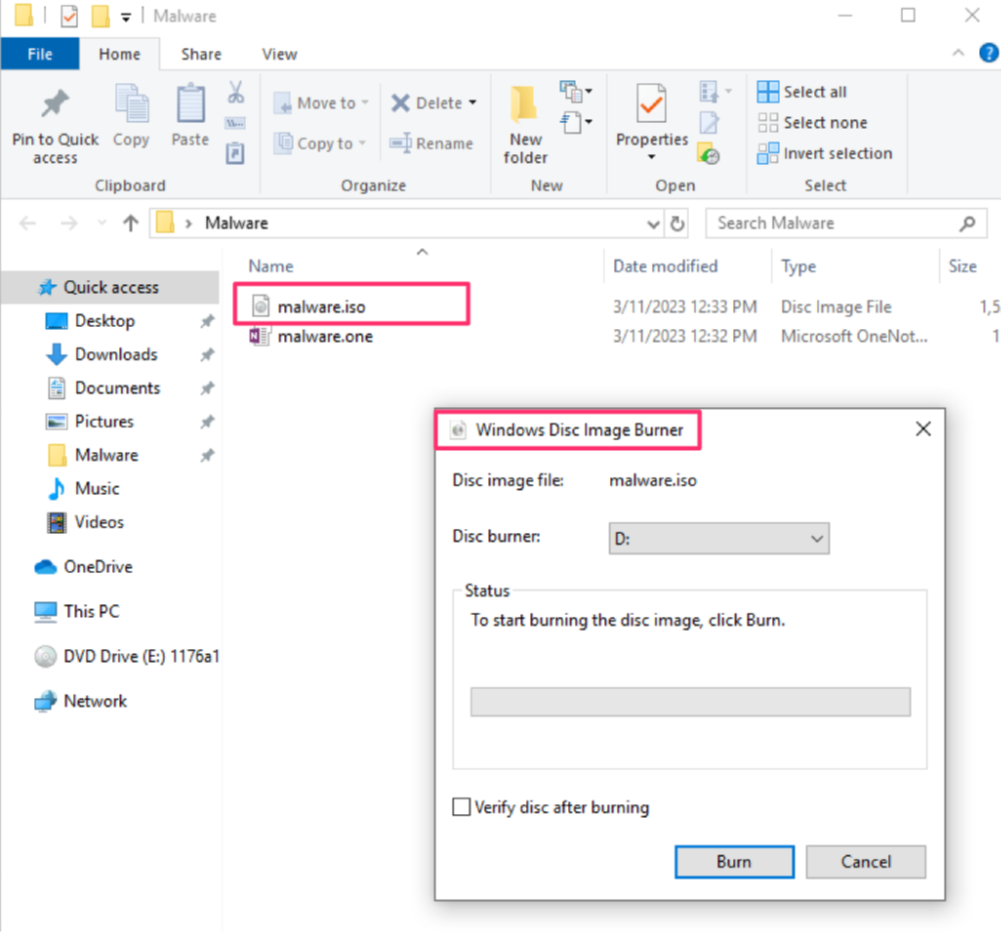Click the Rename button
The image size is (1001, 933).
(x=432, y=143)
